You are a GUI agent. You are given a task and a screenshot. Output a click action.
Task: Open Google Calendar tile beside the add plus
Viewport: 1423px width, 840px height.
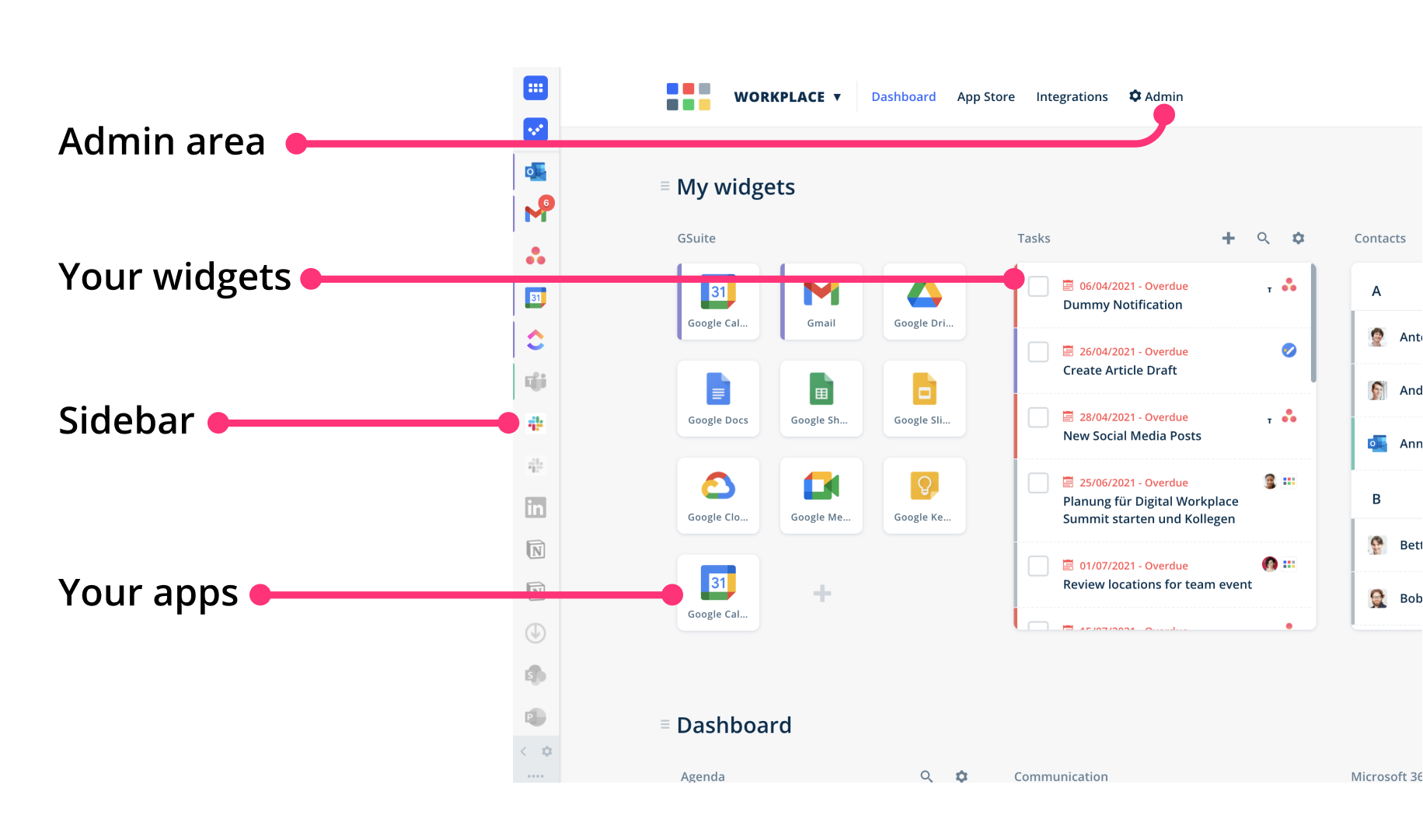[718, 593]
